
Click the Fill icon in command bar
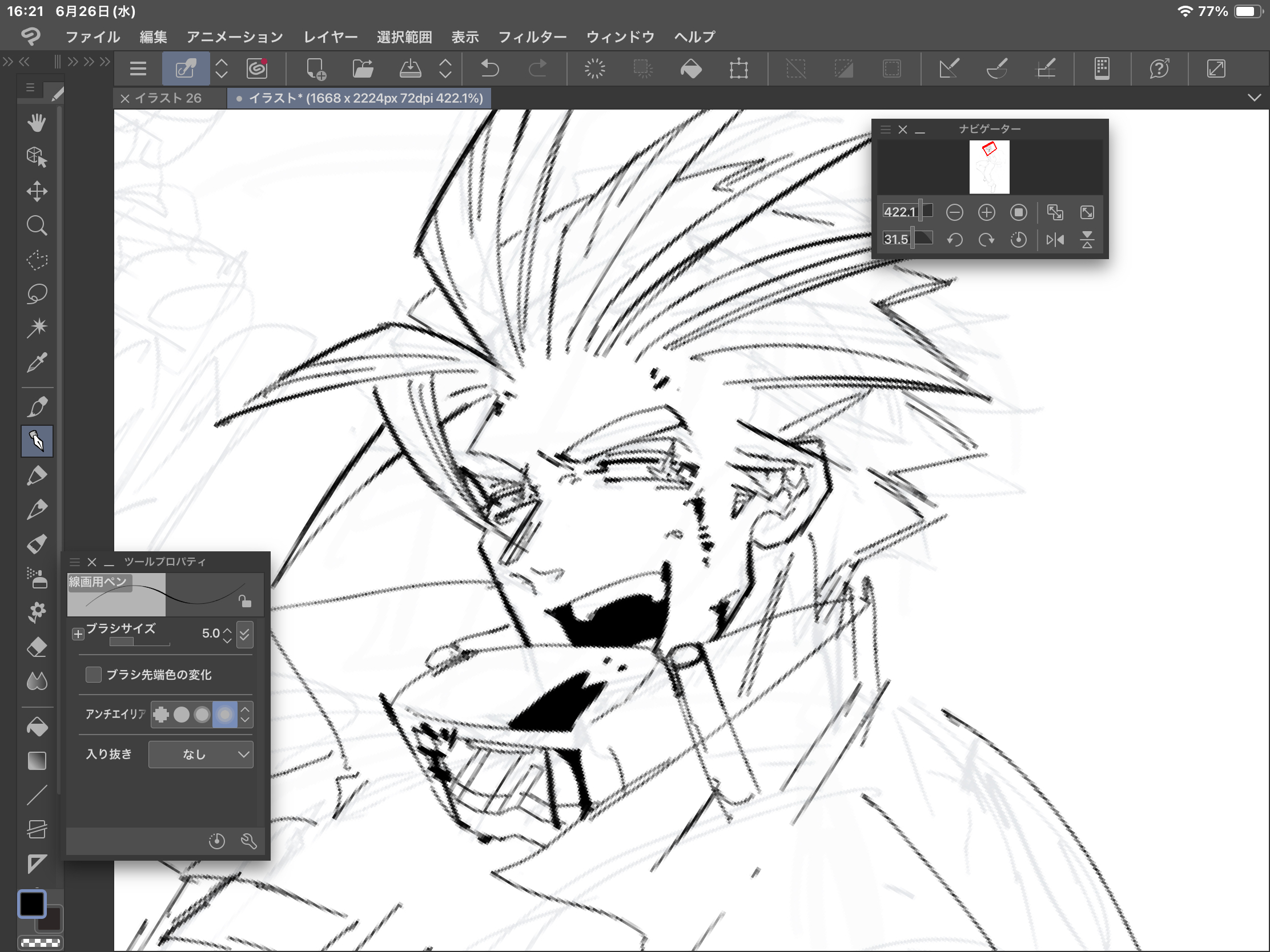691,69
